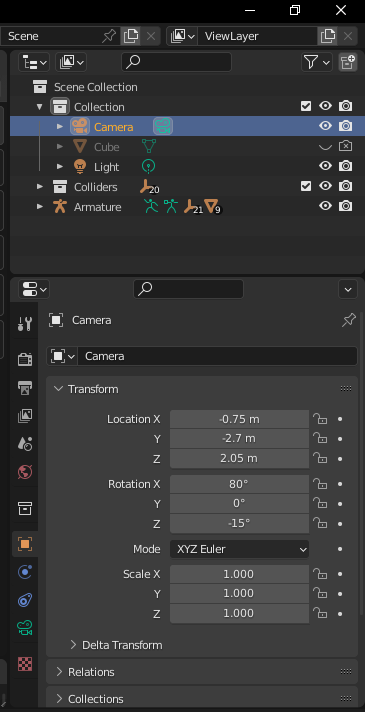The height and width of the screenshot is (712, 365).
Task: Open the outliner filter dropdown
Action: click(316, 62)
